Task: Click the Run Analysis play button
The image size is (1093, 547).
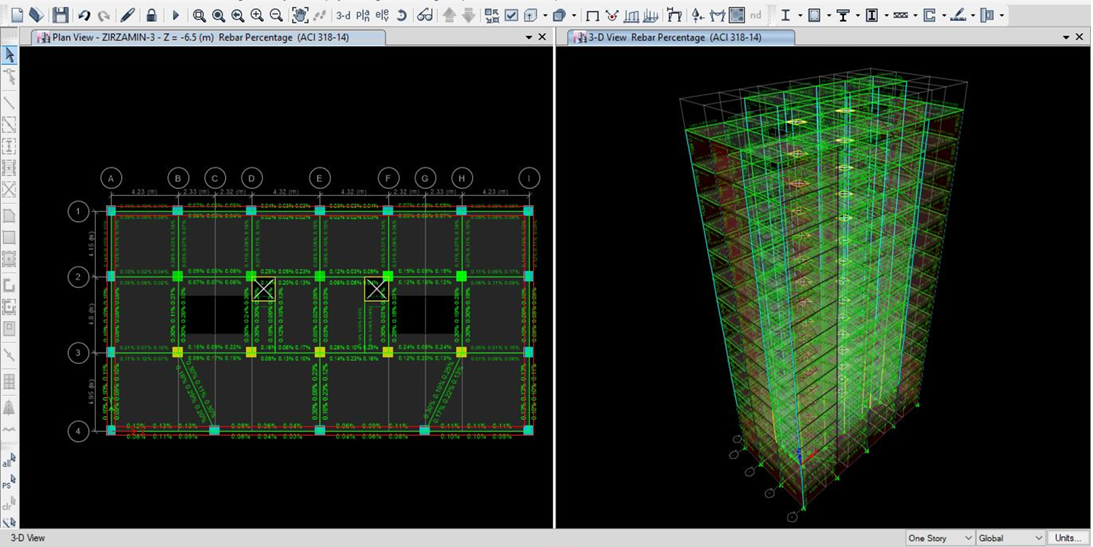Action: coord(176,15)
